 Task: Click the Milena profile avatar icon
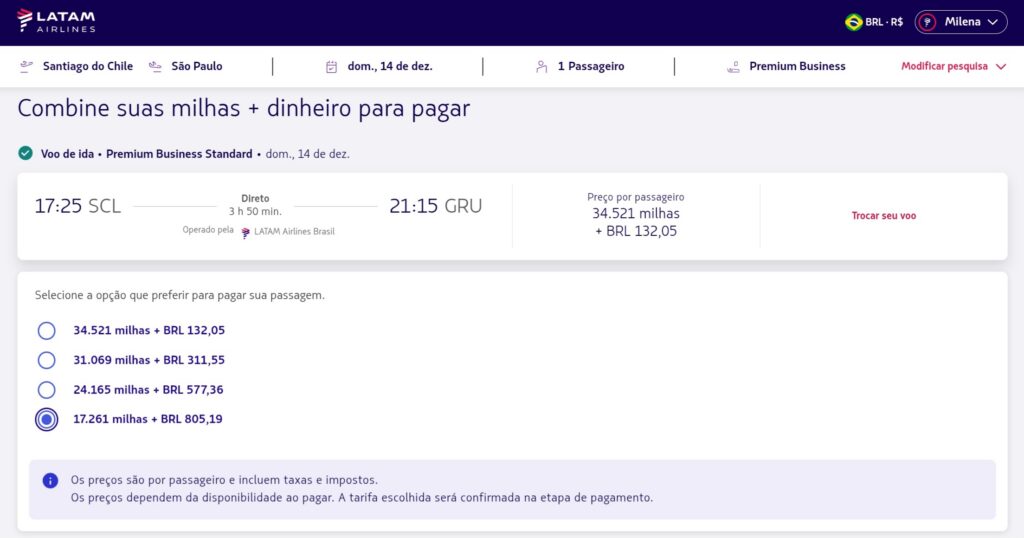(x=927, y=22)
